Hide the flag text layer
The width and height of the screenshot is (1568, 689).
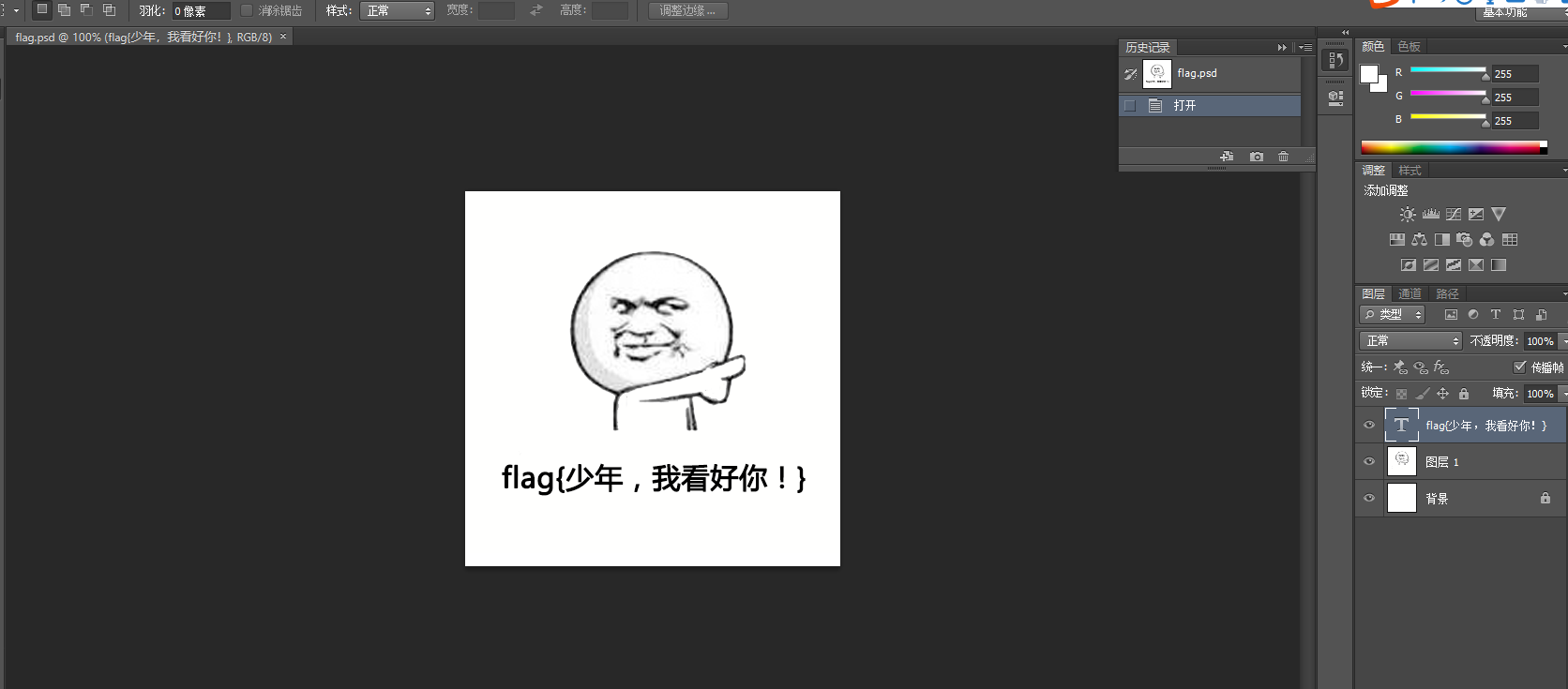click(x=1369, y=426)
